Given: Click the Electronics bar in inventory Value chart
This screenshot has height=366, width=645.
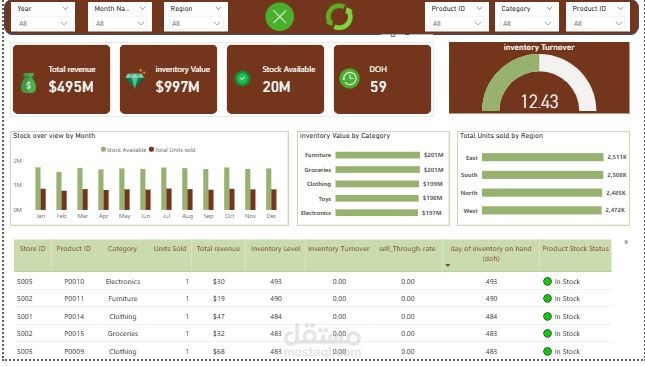Looking at the screenshot, I should coord(376,213).
